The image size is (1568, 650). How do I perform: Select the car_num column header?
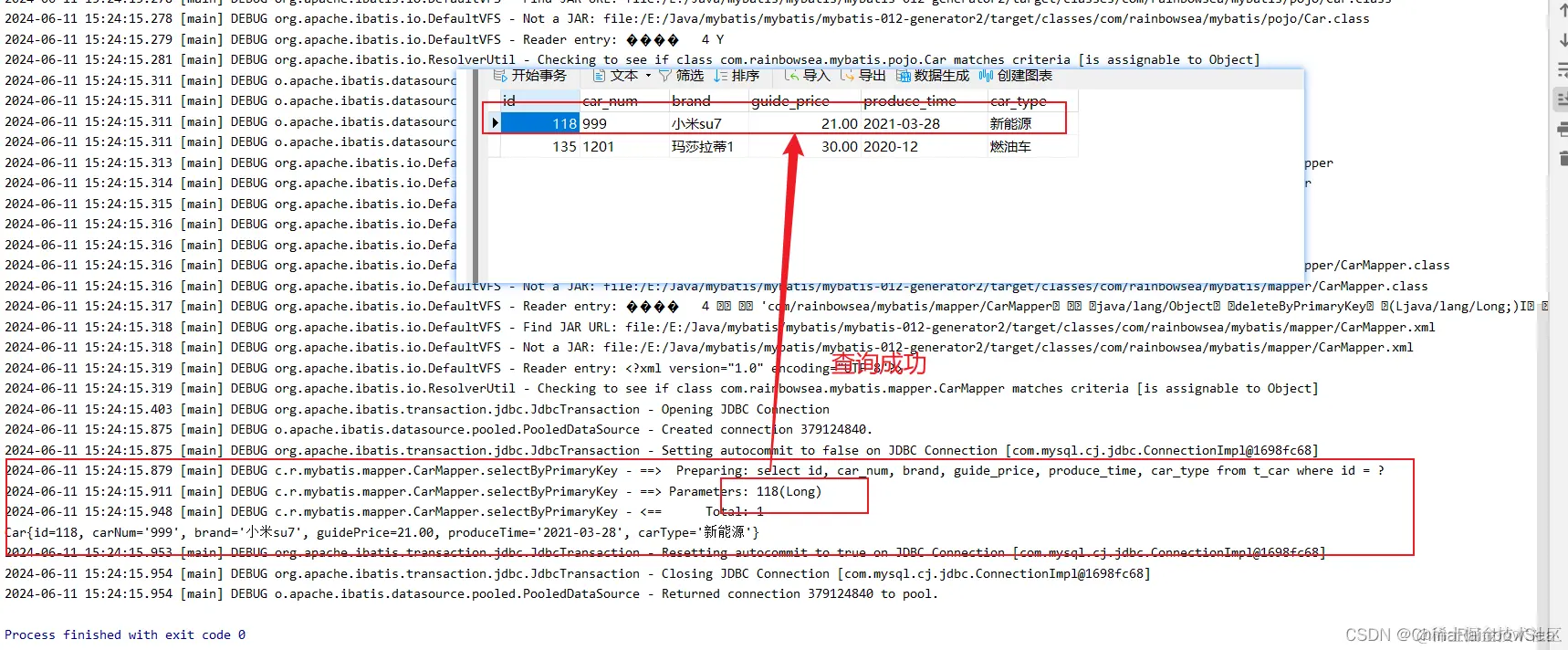pos(624,100)
